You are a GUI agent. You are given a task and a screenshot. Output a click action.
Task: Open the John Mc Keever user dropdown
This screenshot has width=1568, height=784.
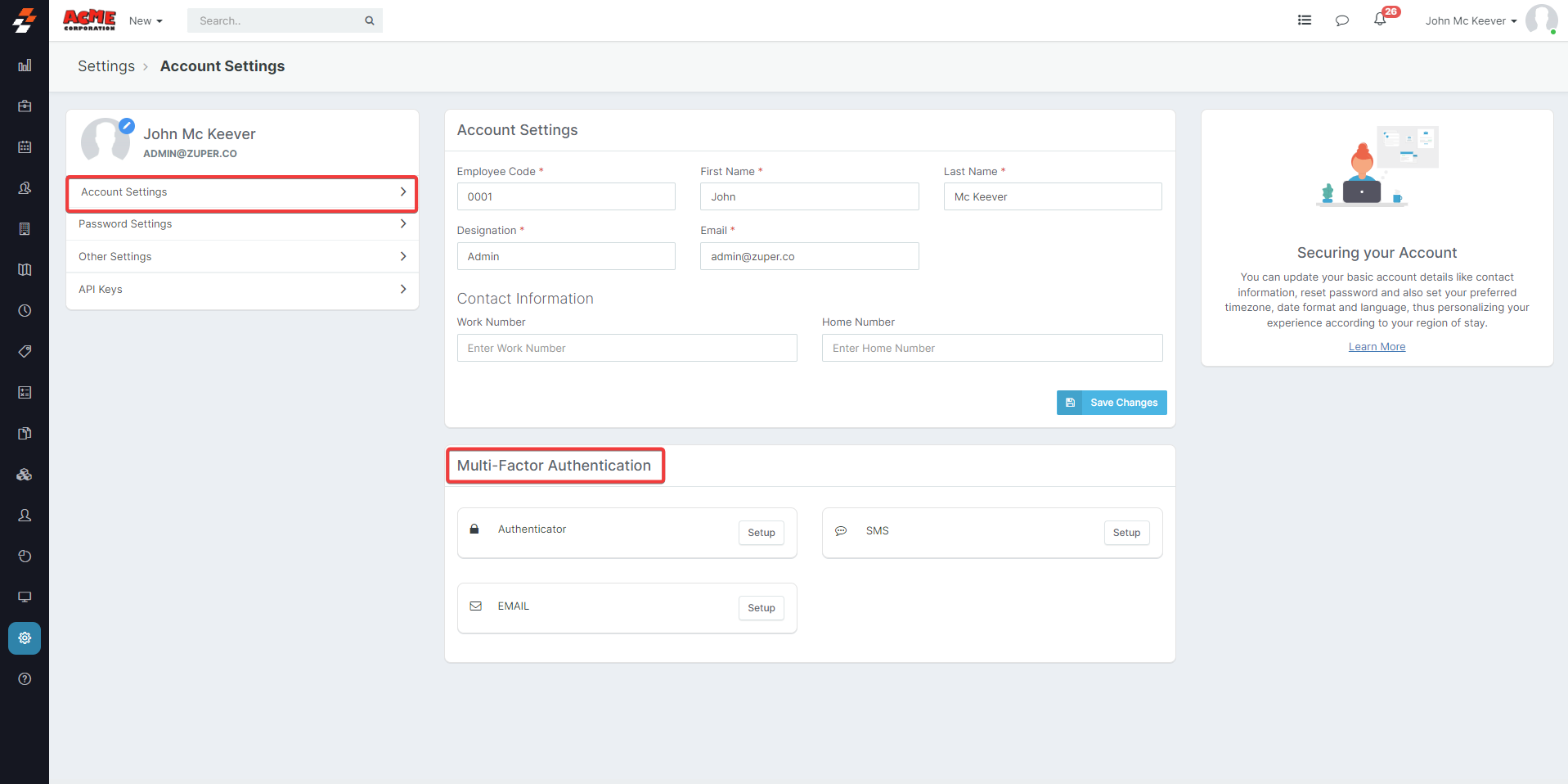[x=1470, y=21]
